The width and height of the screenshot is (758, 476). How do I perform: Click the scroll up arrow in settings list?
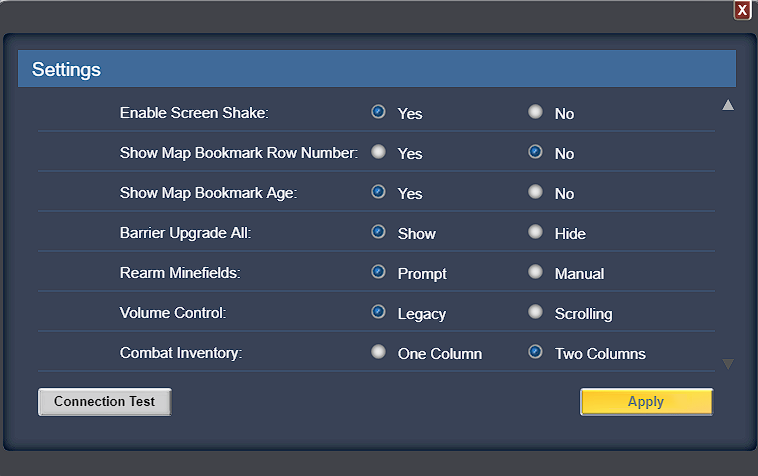pyautogui.click(x=728, y=105)
